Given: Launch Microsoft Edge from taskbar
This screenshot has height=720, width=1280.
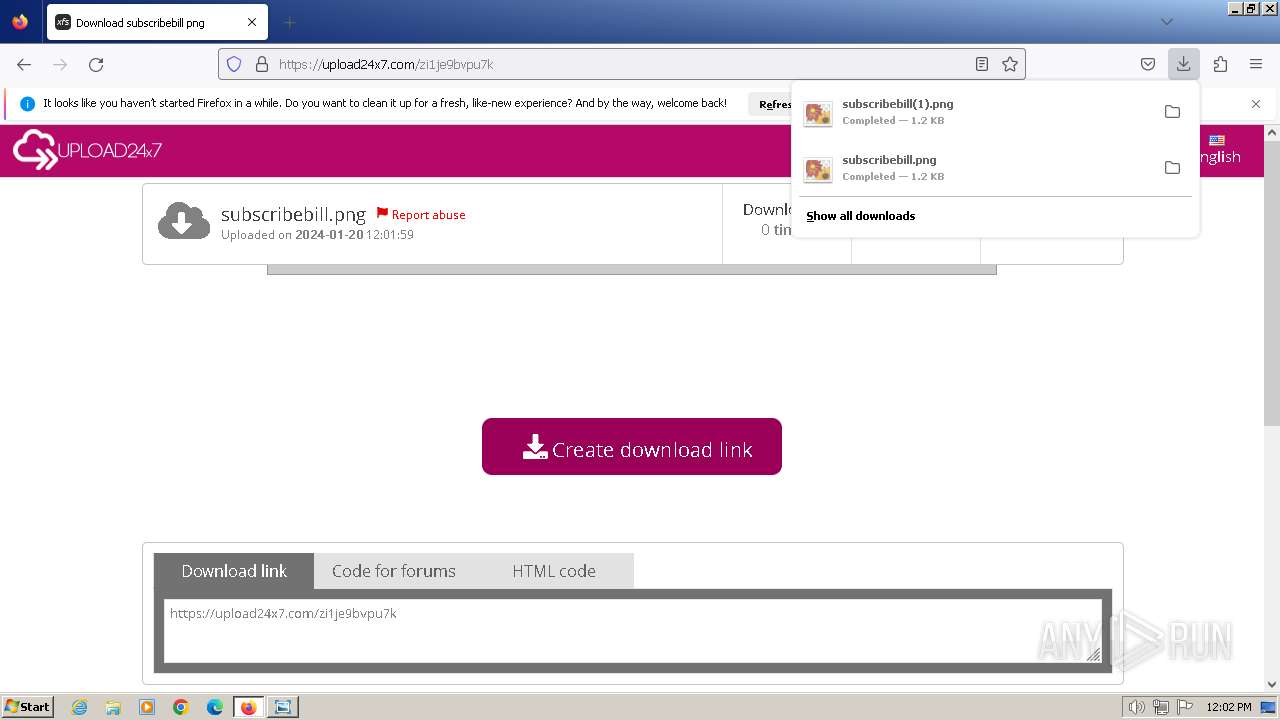Looking at the screenshot, I should pyautogui.click(x=215, y=707).
